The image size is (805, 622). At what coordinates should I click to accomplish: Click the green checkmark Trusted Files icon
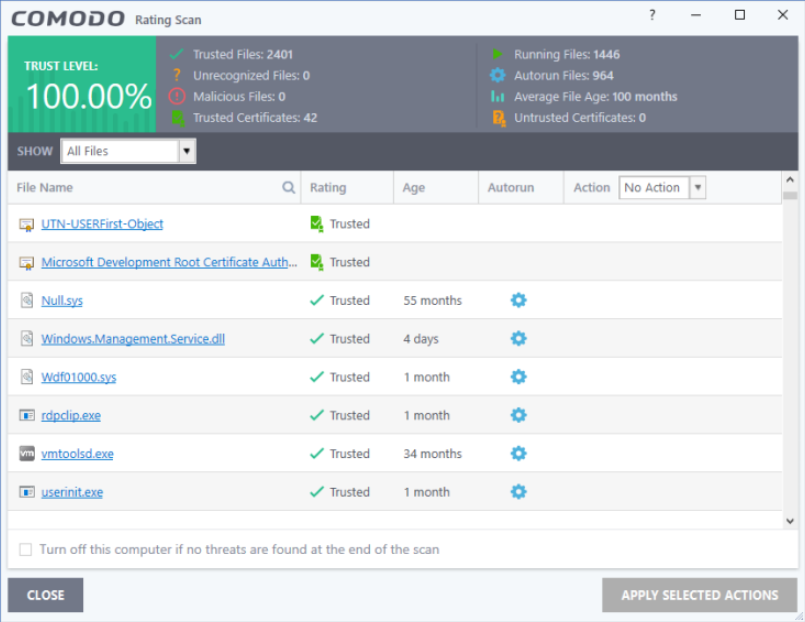pyautogui.click(x=177, y=54)
